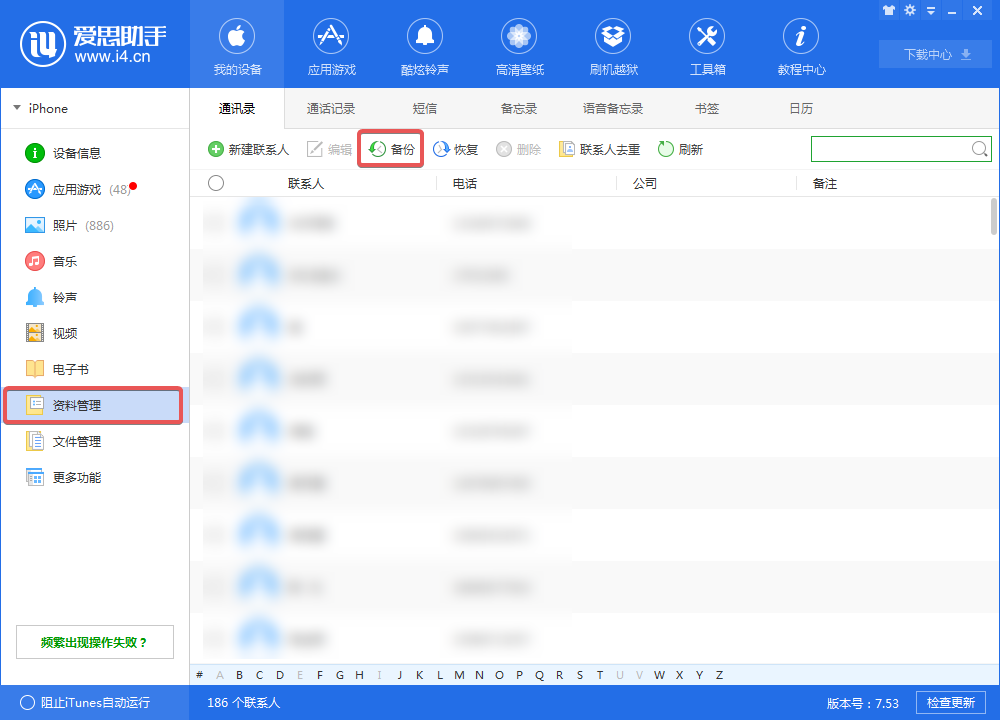Open the 刷机越狱 section

pyautogui.click(x=613, y=45)
